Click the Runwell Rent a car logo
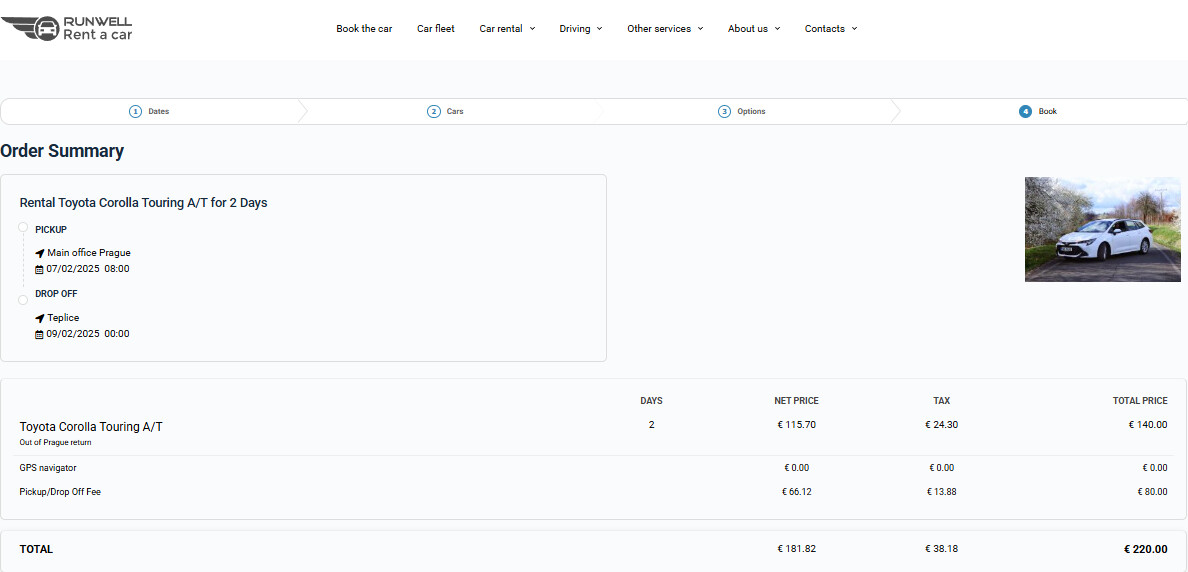 (67, 28)
